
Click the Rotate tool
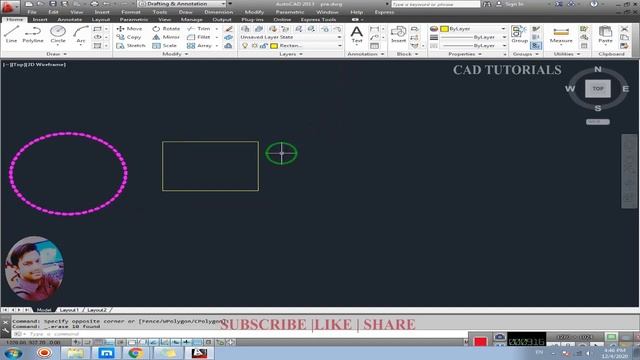pyautogui.click(x=166, y=29)
